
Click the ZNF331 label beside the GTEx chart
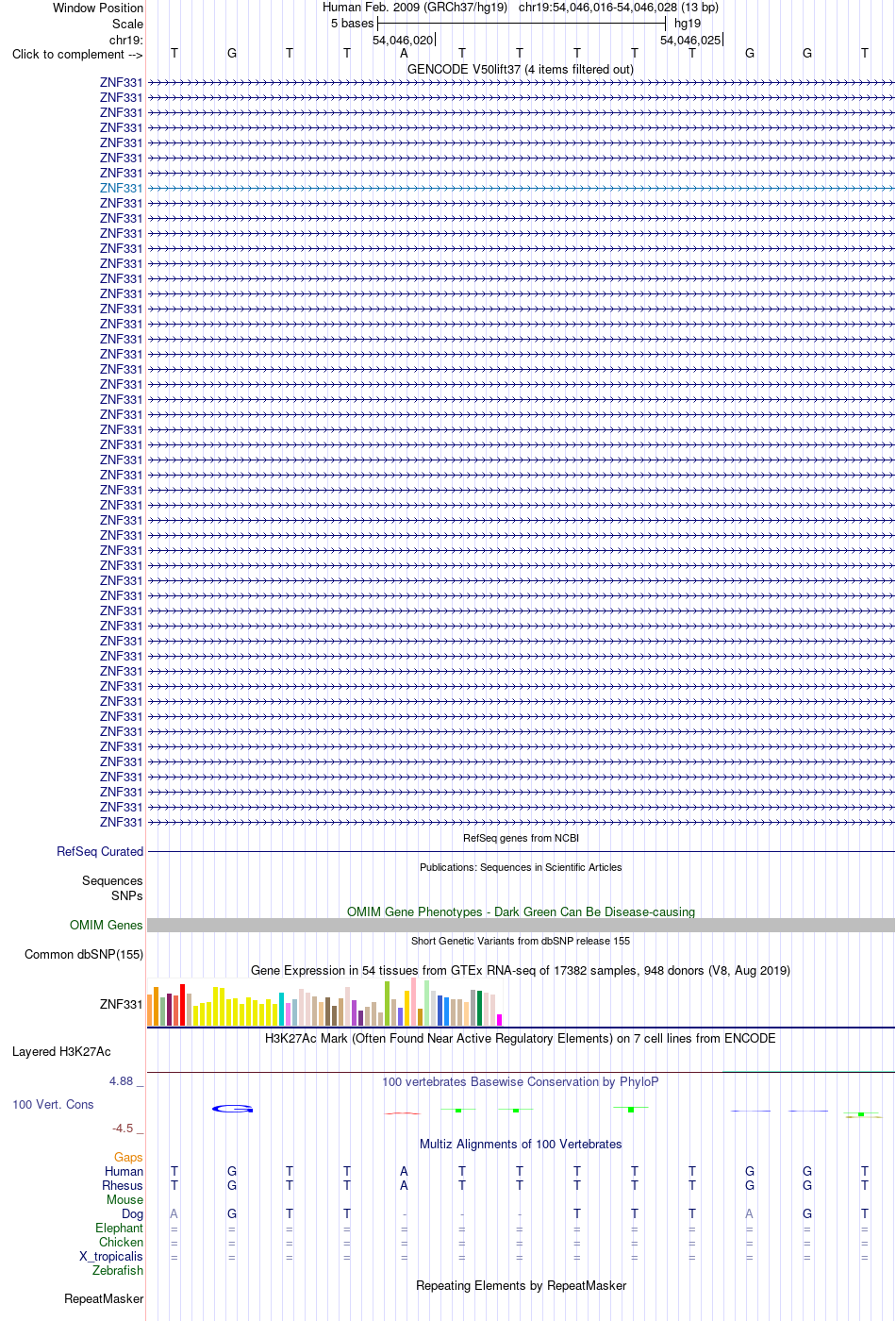click(x=121, y=1004)
